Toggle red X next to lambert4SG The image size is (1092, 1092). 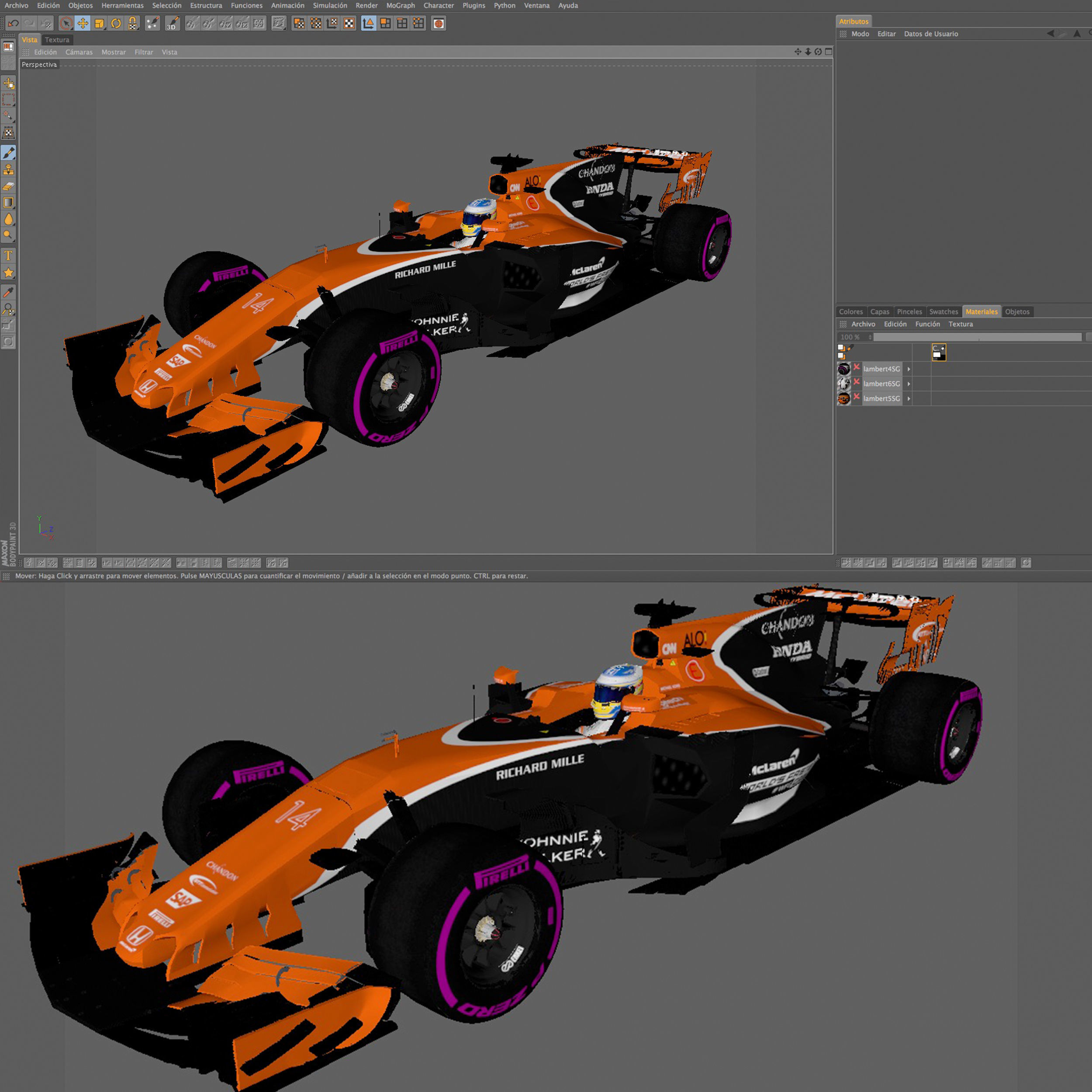[856, 367]
